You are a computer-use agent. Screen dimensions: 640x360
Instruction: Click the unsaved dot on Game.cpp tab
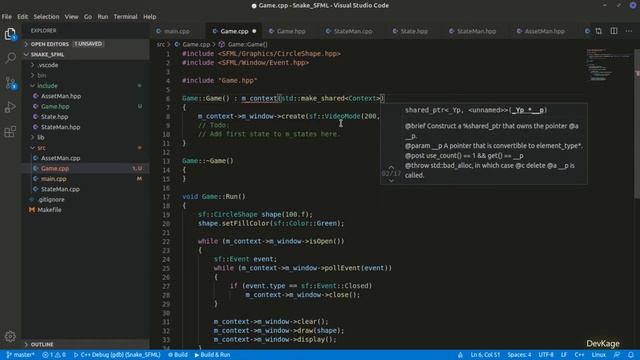(x=254, y=31)
